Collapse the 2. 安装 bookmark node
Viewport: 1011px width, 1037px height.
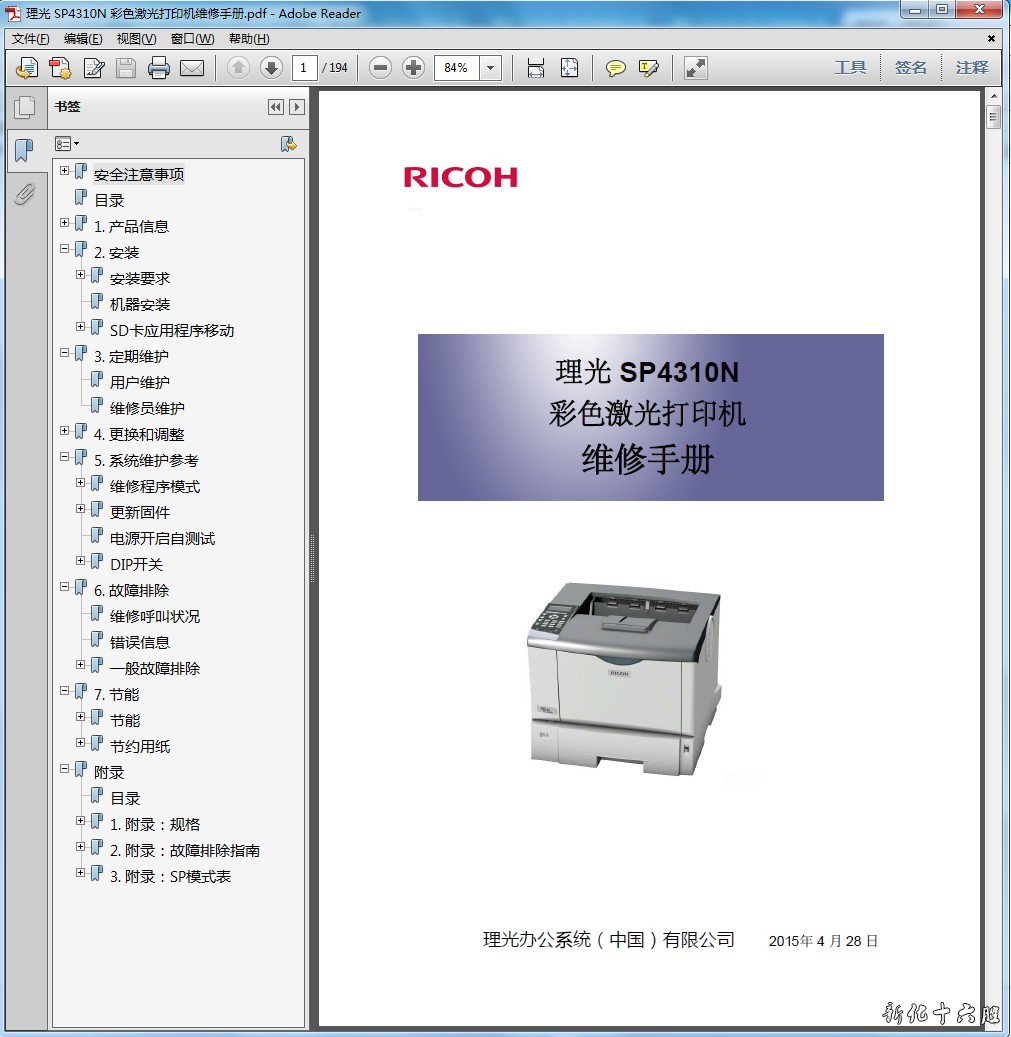pos(65,249)
